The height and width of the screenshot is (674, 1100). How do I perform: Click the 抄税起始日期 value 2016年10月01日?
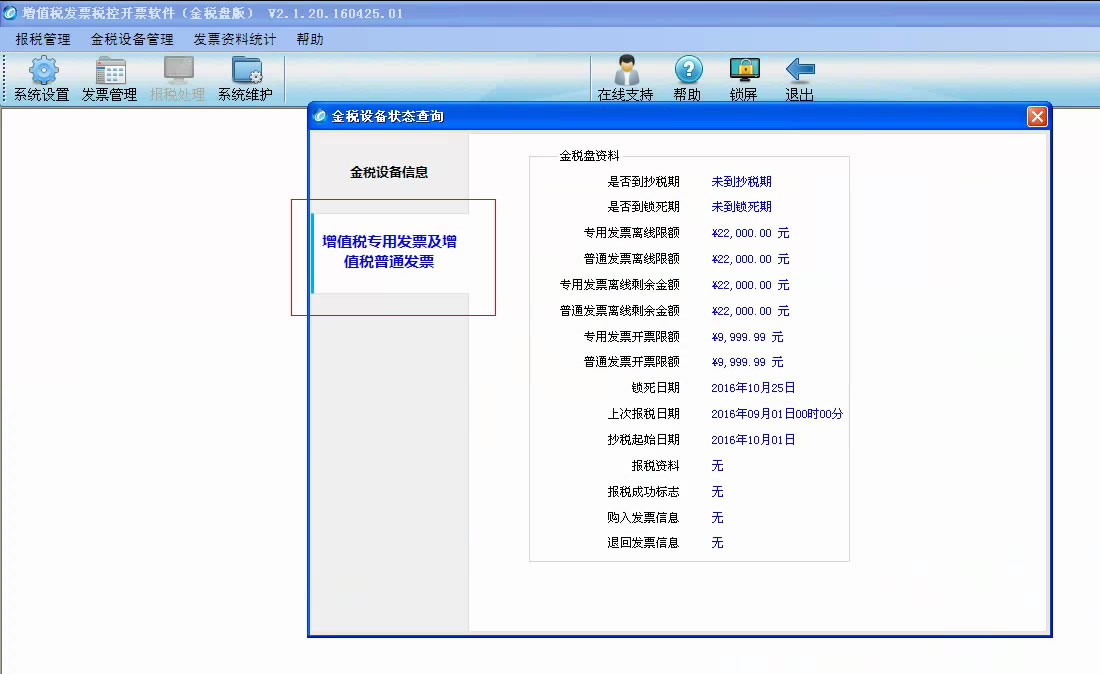(753, 440)
